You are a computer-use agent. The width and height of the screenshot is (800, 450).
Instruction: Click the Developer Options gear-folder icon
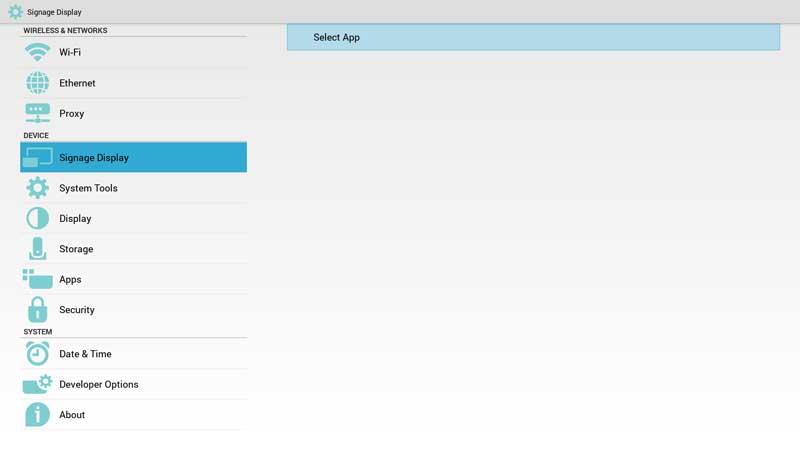pyautogui.click(x=37, y=384)
